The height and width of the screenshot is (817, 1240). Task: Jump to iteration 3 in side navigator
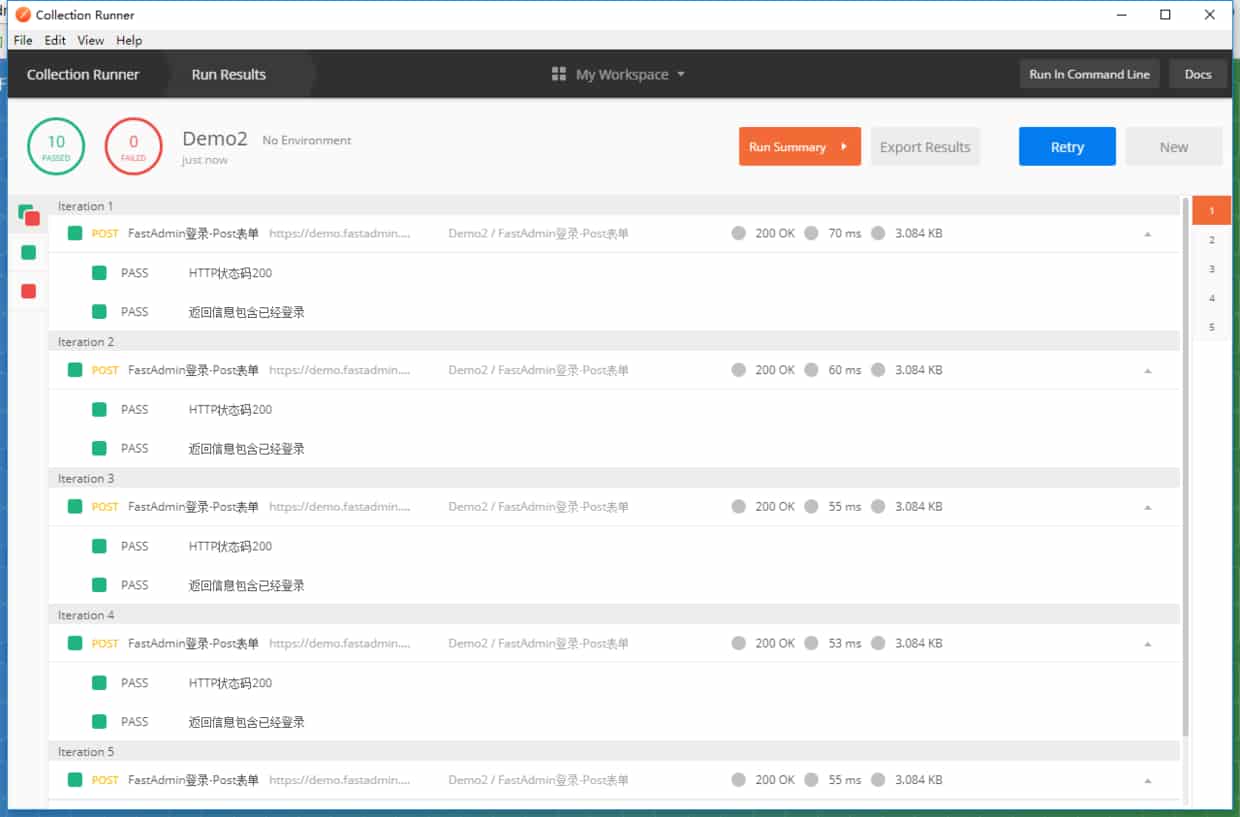pyautogui.click(x=1211, y=269)
